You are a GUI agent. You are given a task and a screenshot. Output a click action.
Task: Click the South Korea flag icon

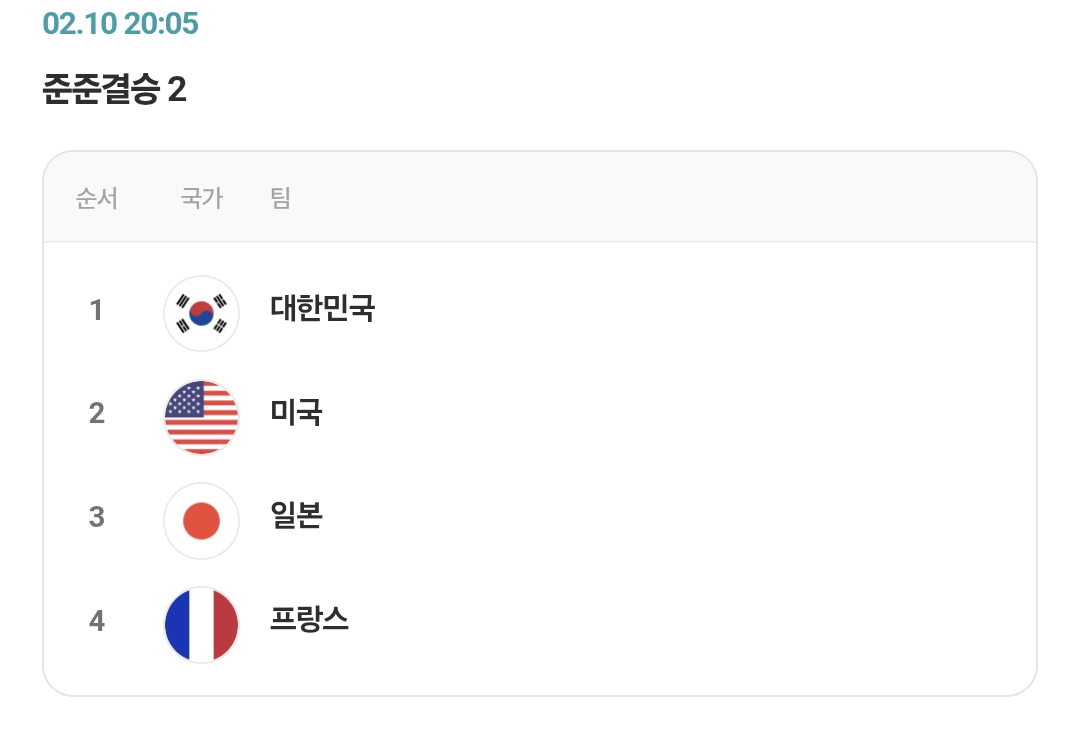pos(201,313)
